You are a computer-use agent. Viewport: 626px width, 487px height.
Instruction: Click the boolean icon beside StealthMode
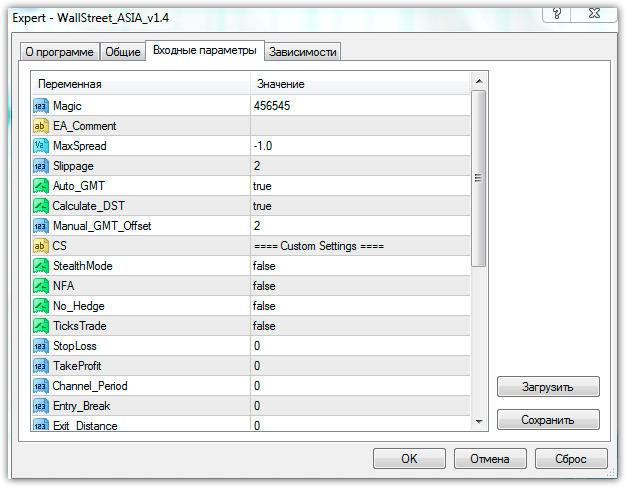[x=41, y=266]
